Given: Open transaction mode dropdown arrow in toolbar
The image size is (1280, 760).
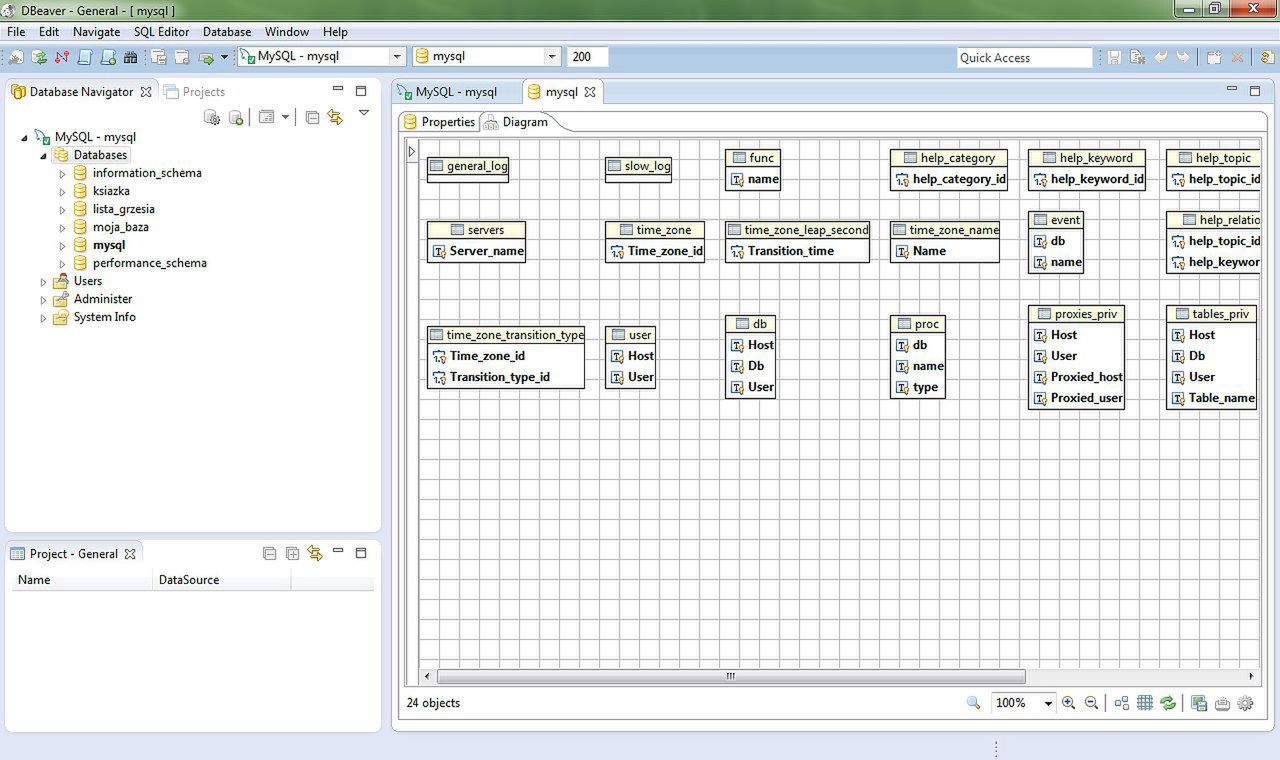Looking at the screenshot, I should (x=224, y=57).
